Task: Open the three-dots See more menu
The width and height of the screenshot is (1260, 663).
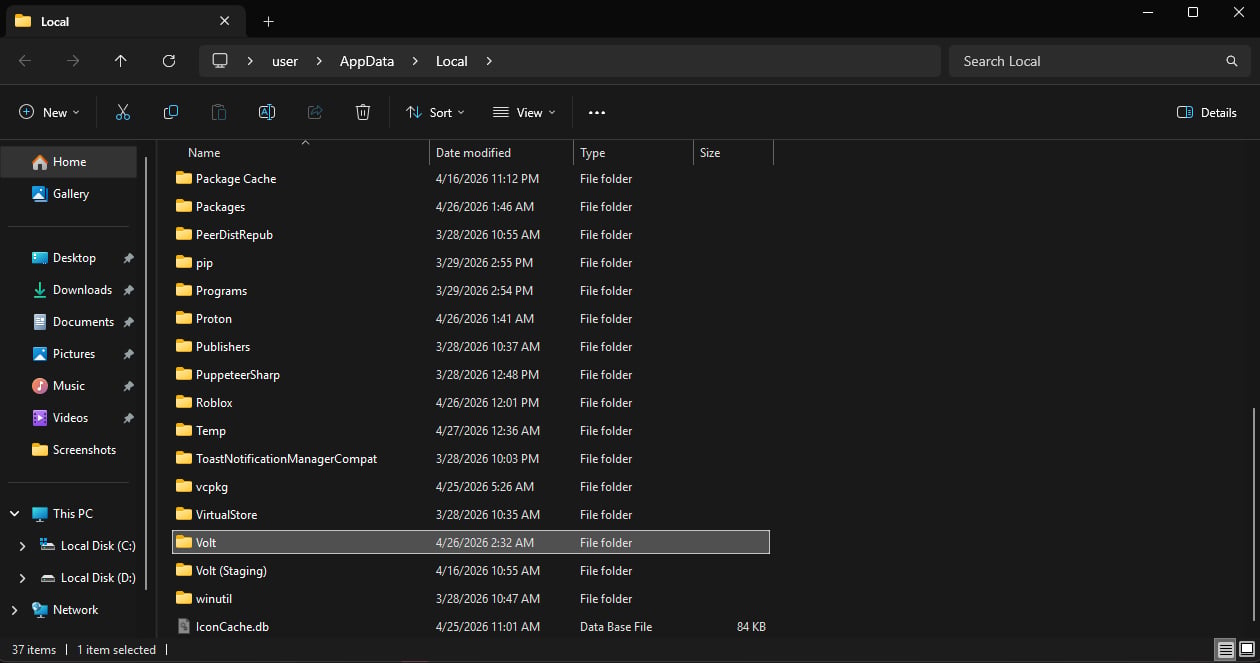Action: point(597,112)
